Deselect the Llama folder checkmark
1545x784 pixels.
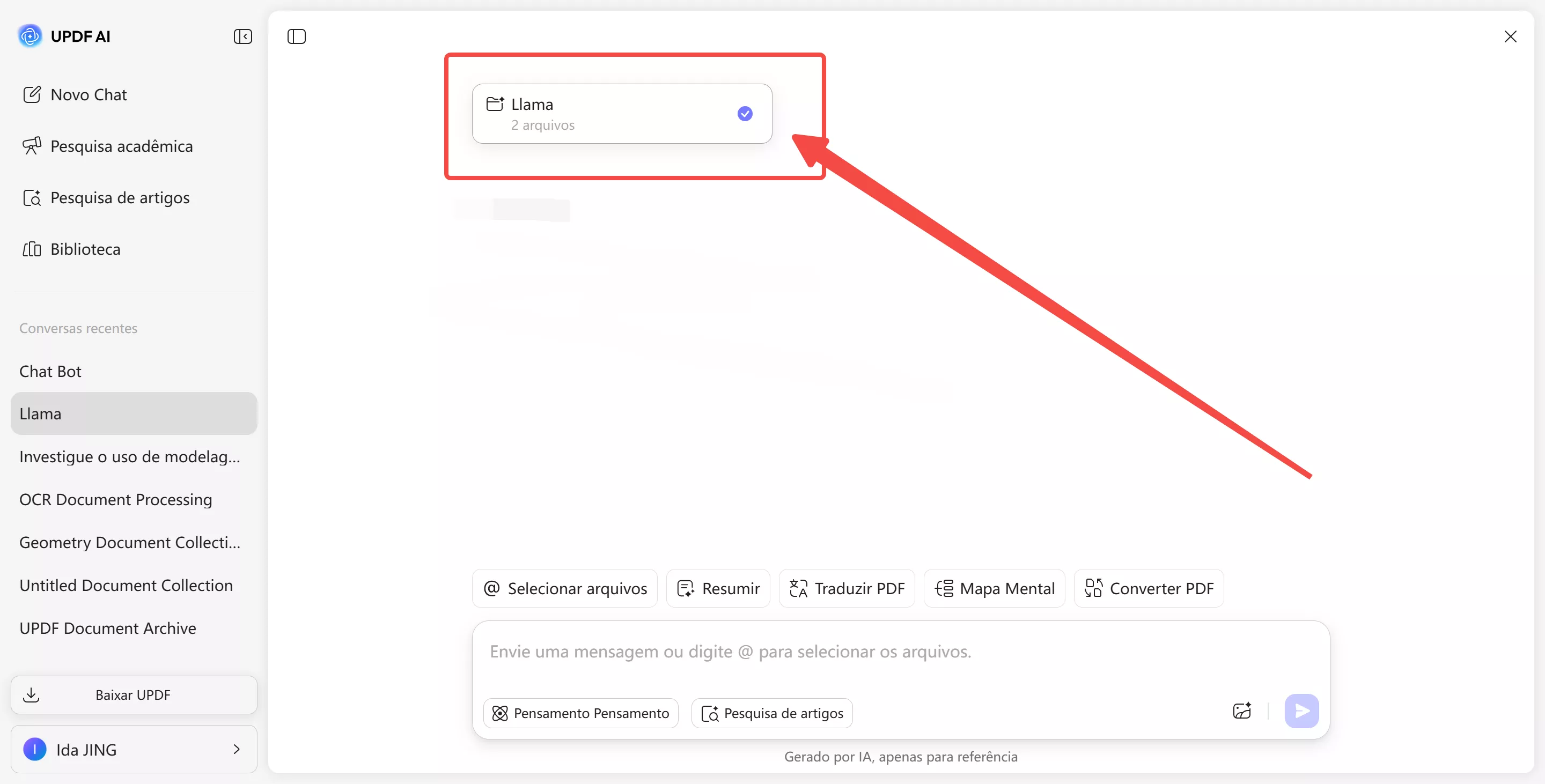click(745, 113)
